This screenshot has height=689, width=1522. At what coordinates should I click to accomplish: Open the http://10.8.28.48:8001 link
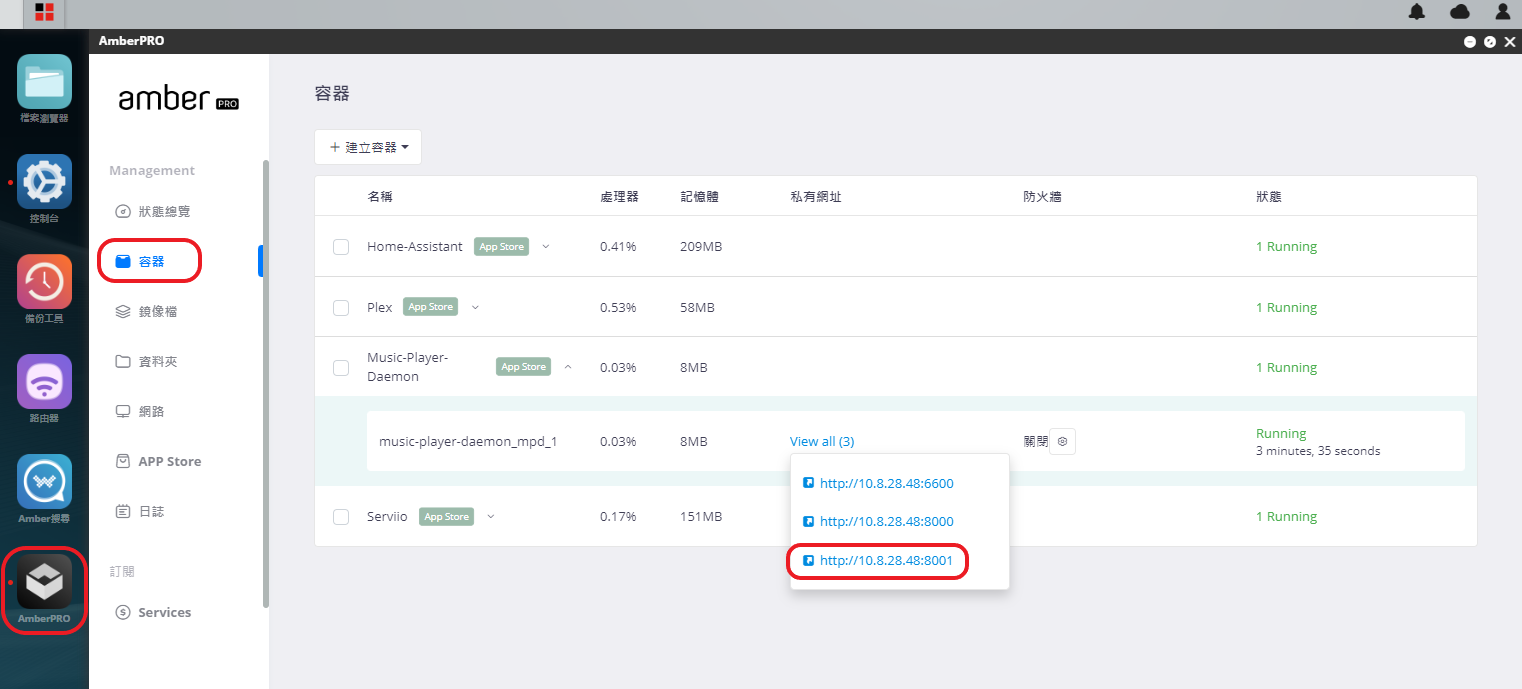[886, 561]
